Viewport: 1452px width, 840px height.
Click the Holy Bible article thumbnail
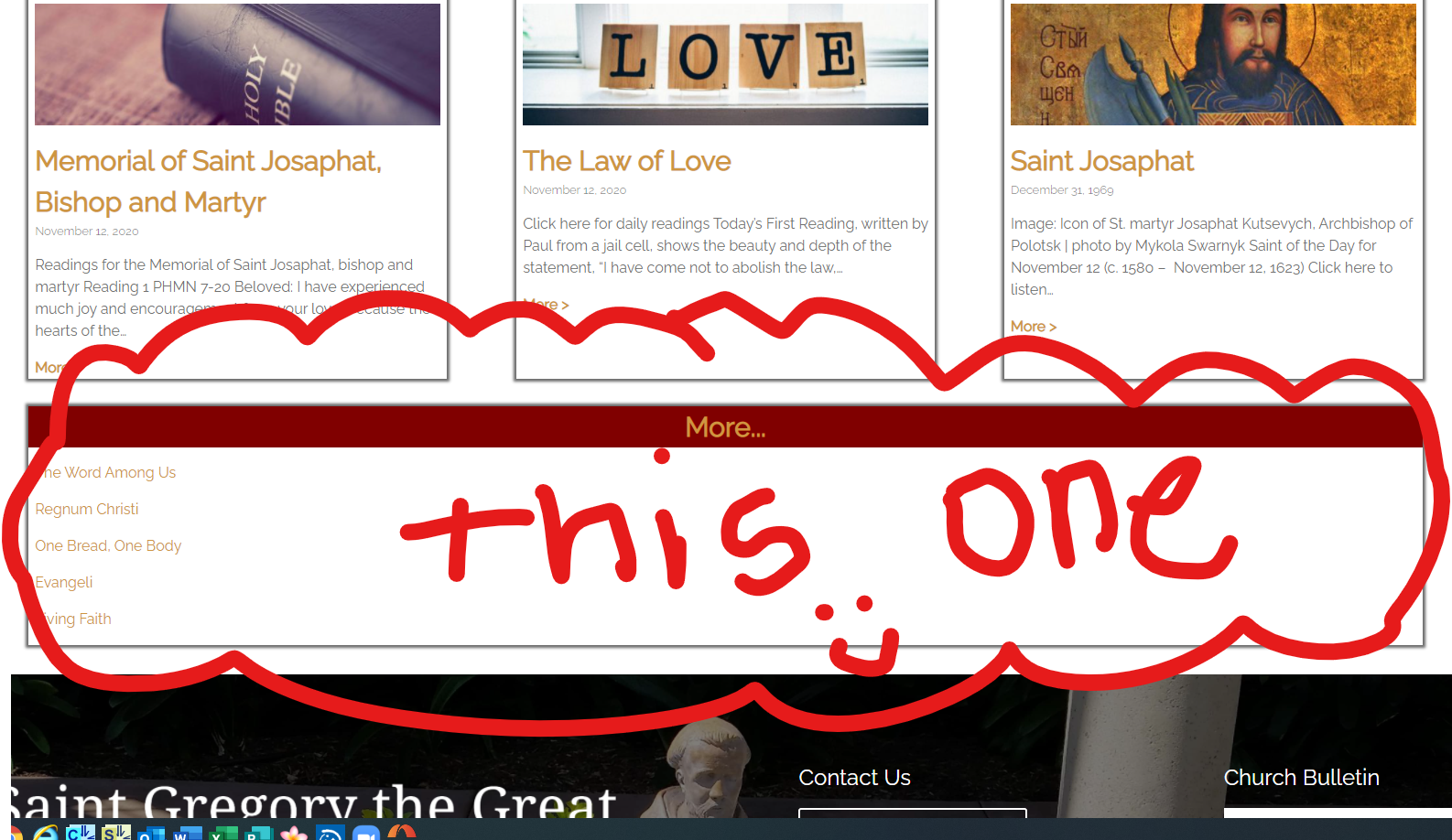237,64
